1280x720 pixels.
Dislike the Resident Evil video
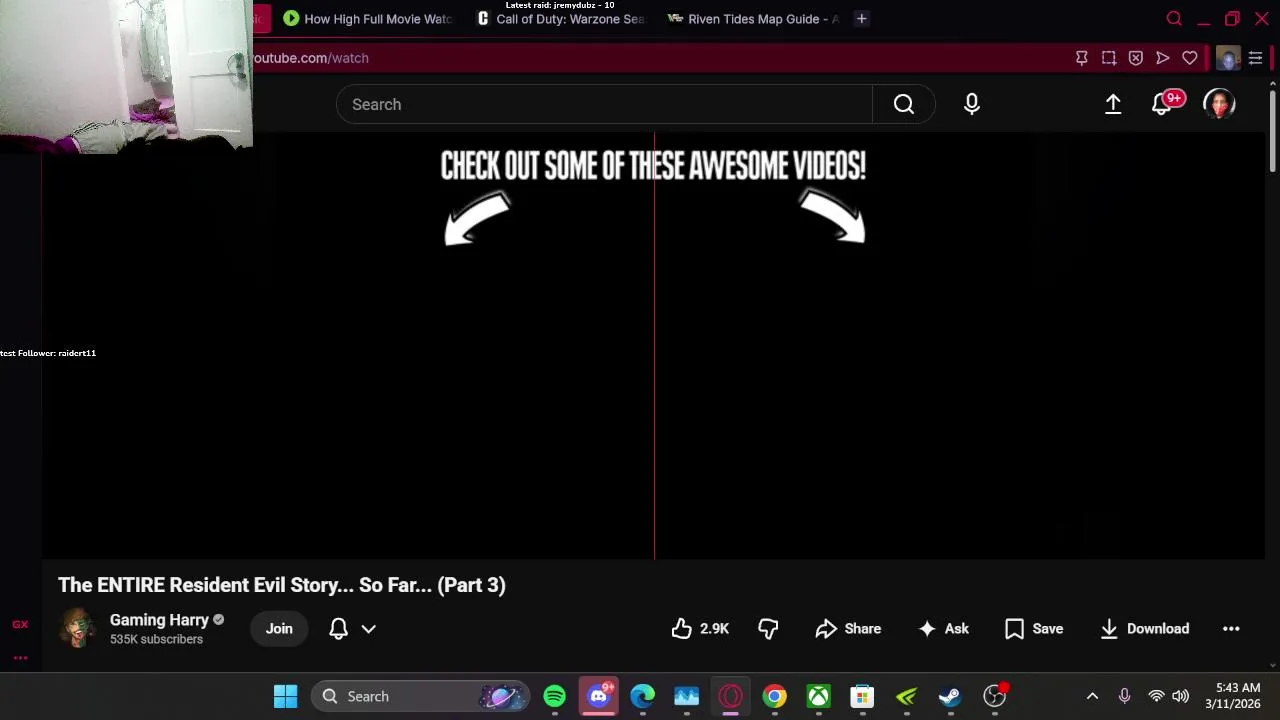click(x=768, y=629)
